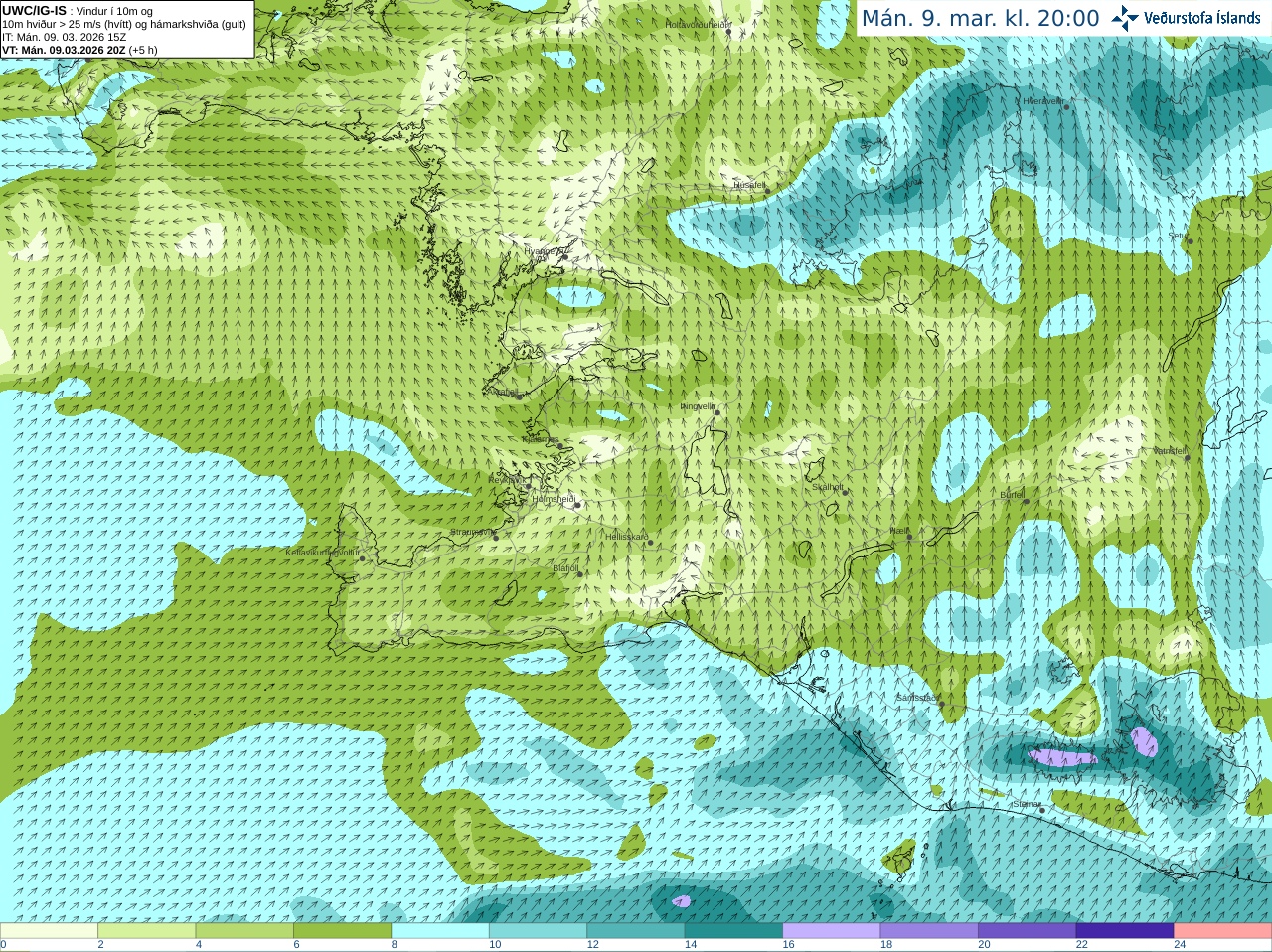Viewport: 1272px width, 952px height.
Task: Click the Þingvellir station label
Action: click(697, 406)
